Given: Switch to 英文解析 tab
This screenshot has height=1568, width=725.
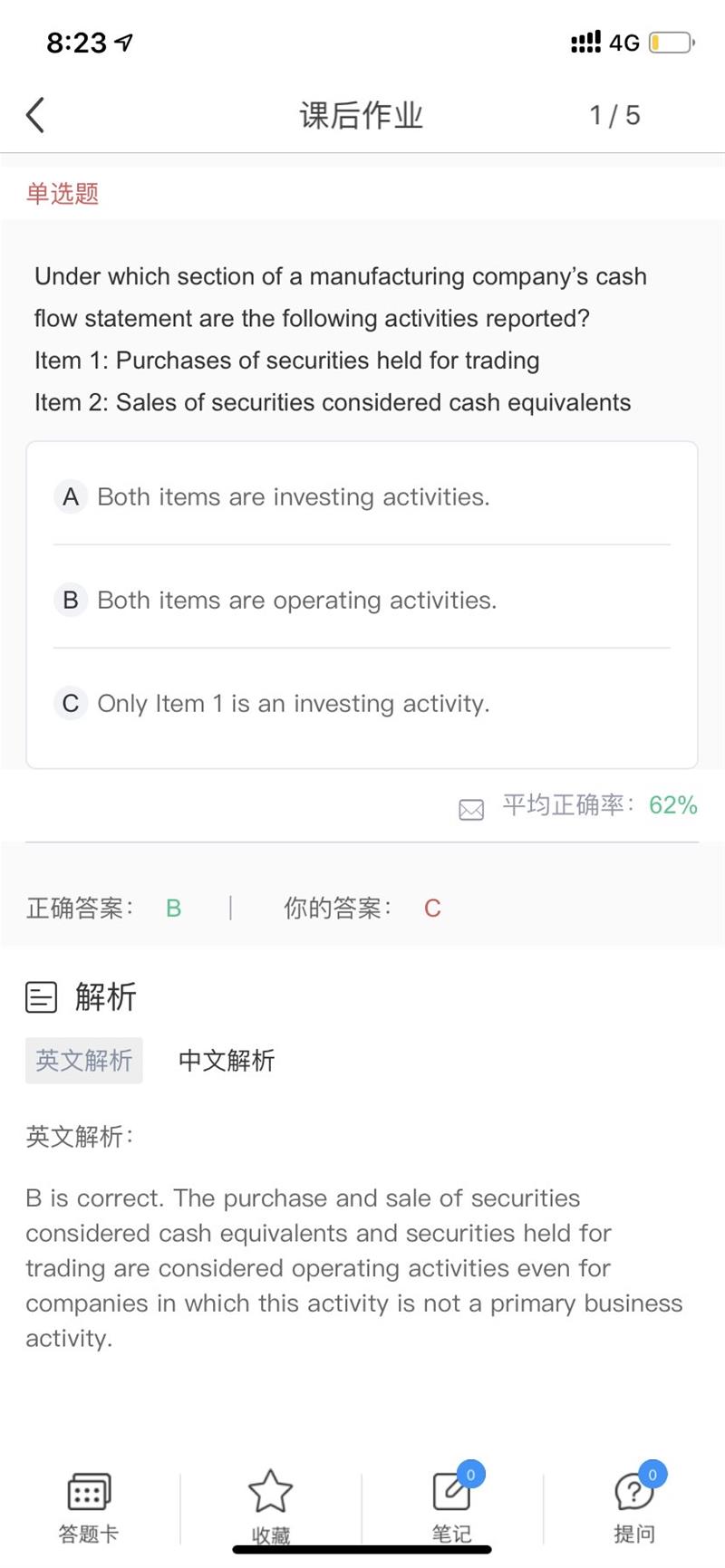Looking at the screenshot, I should (x=84, y=1060).
